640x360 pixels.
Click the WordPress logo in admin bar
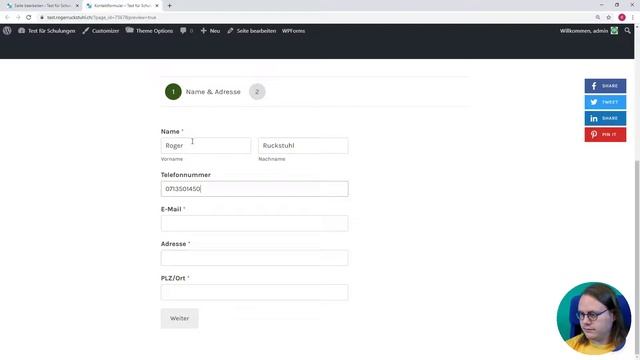point(7,31)
